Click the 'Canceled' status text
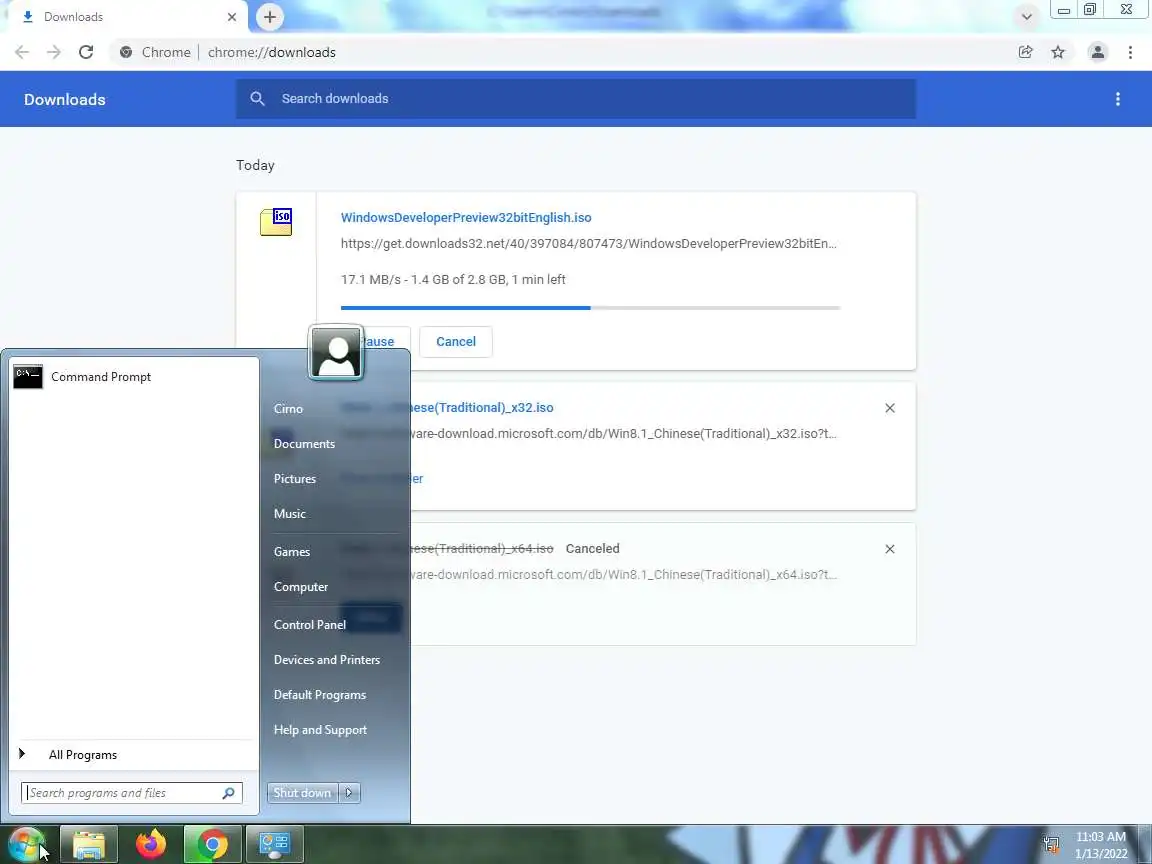This screenshot has width=1152, height=864. [592, 549]
